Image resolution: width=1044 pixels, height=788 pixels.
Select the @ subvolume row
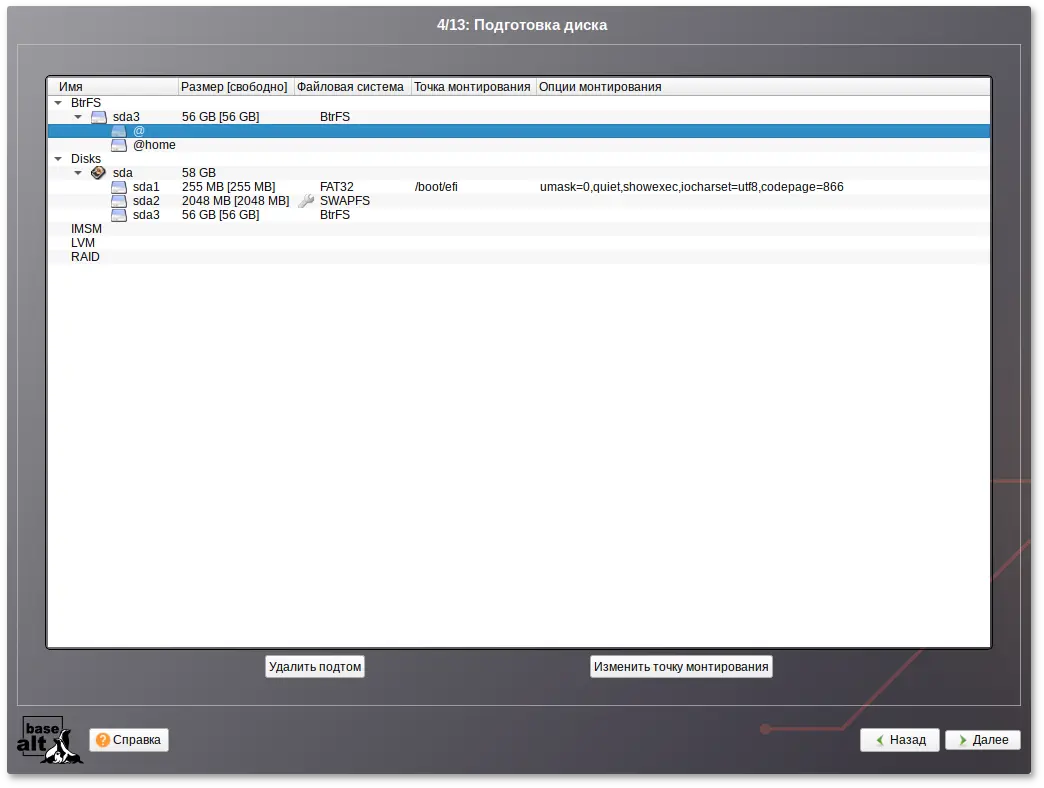[519, 131]
